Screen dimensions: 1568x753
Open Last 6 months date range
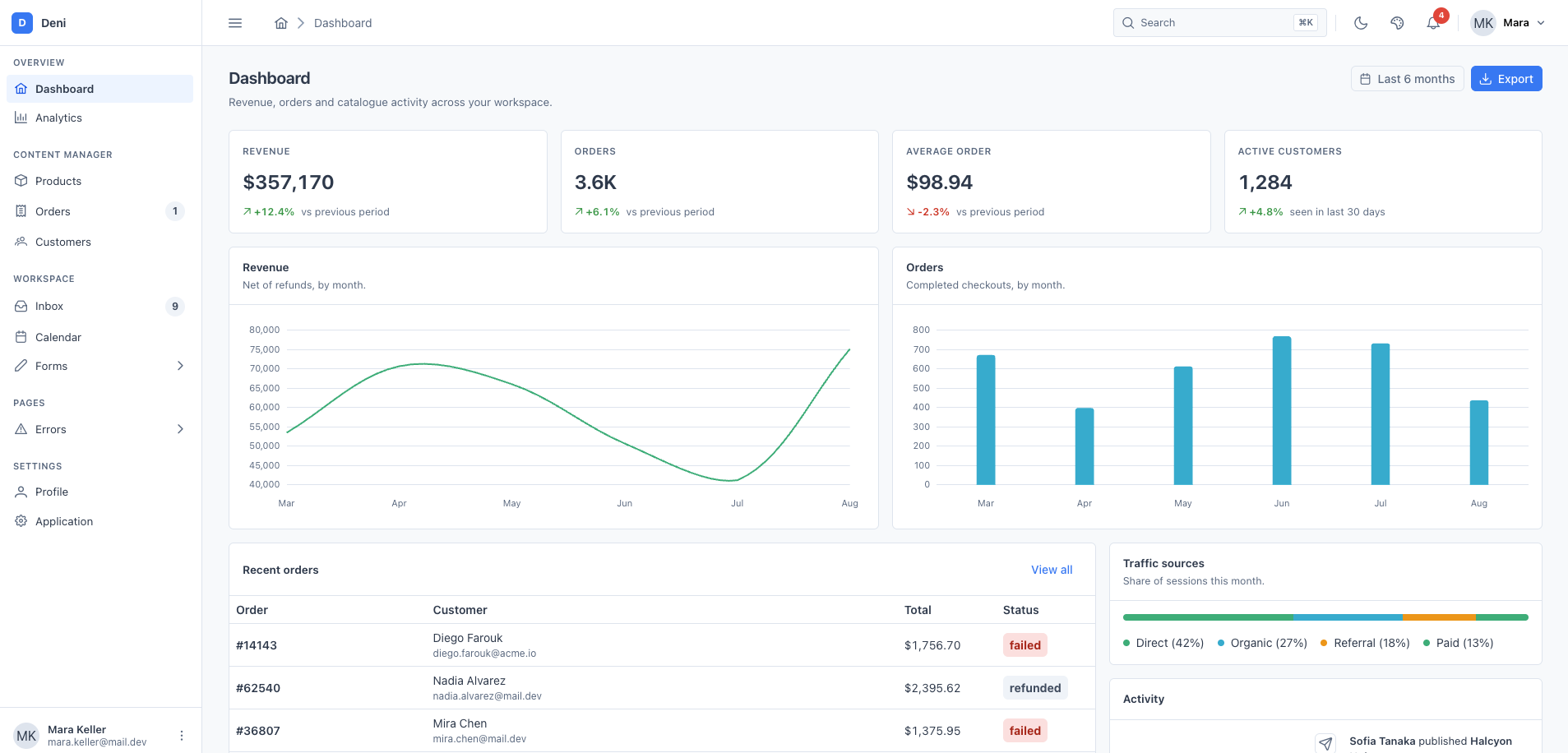pyautogui.click(x=1407, y=79)
